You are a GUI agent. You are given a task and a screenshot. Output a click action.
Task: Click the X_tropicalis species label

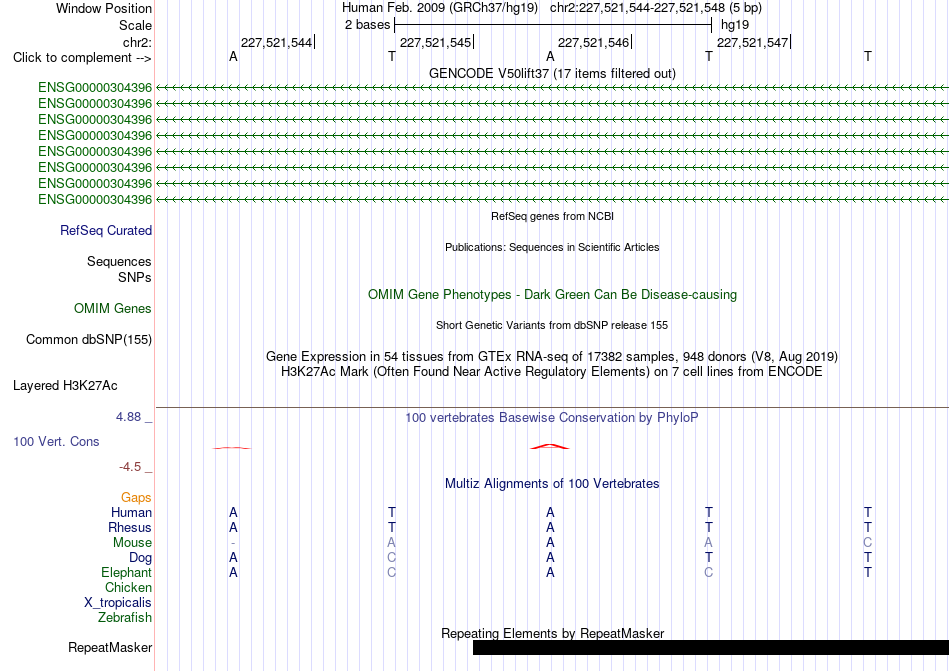[118, 603]
